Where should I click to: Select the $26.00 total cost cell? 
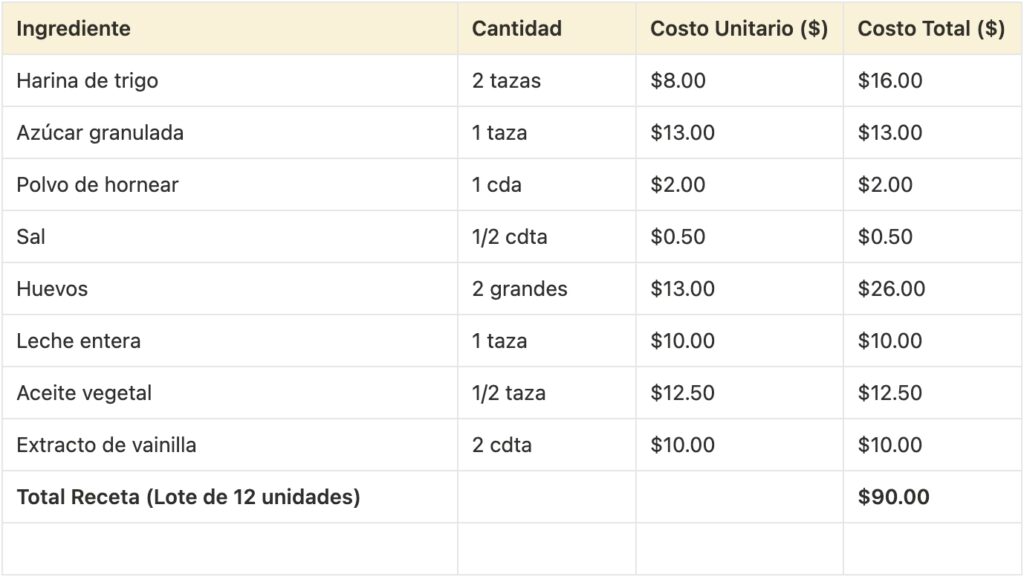pos(891,289)
